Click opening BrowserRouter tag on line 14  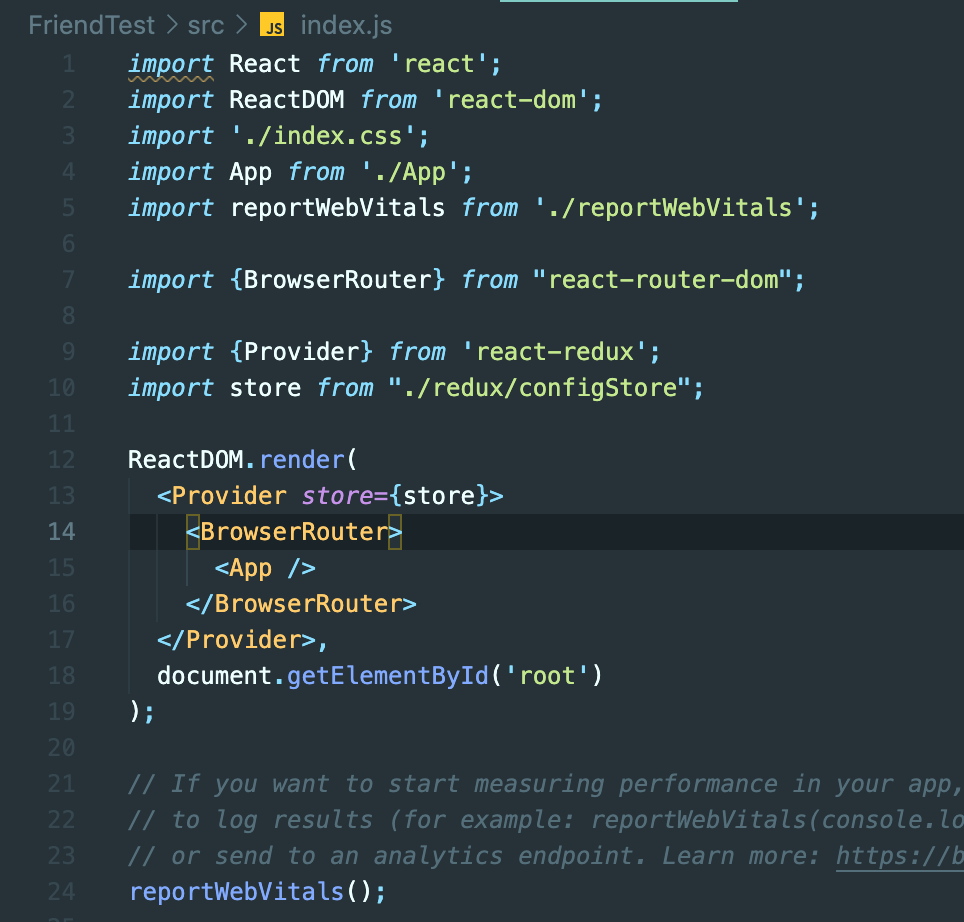click(294, 532)
